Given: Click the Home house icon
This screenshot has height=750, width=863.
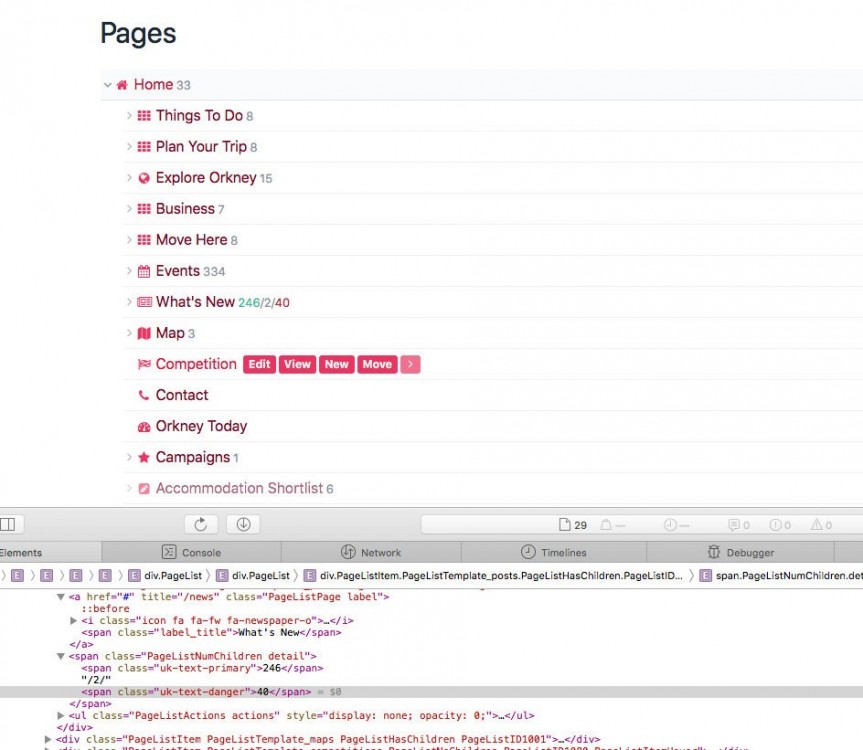Looking at the screenshot, I should (122, 85).
